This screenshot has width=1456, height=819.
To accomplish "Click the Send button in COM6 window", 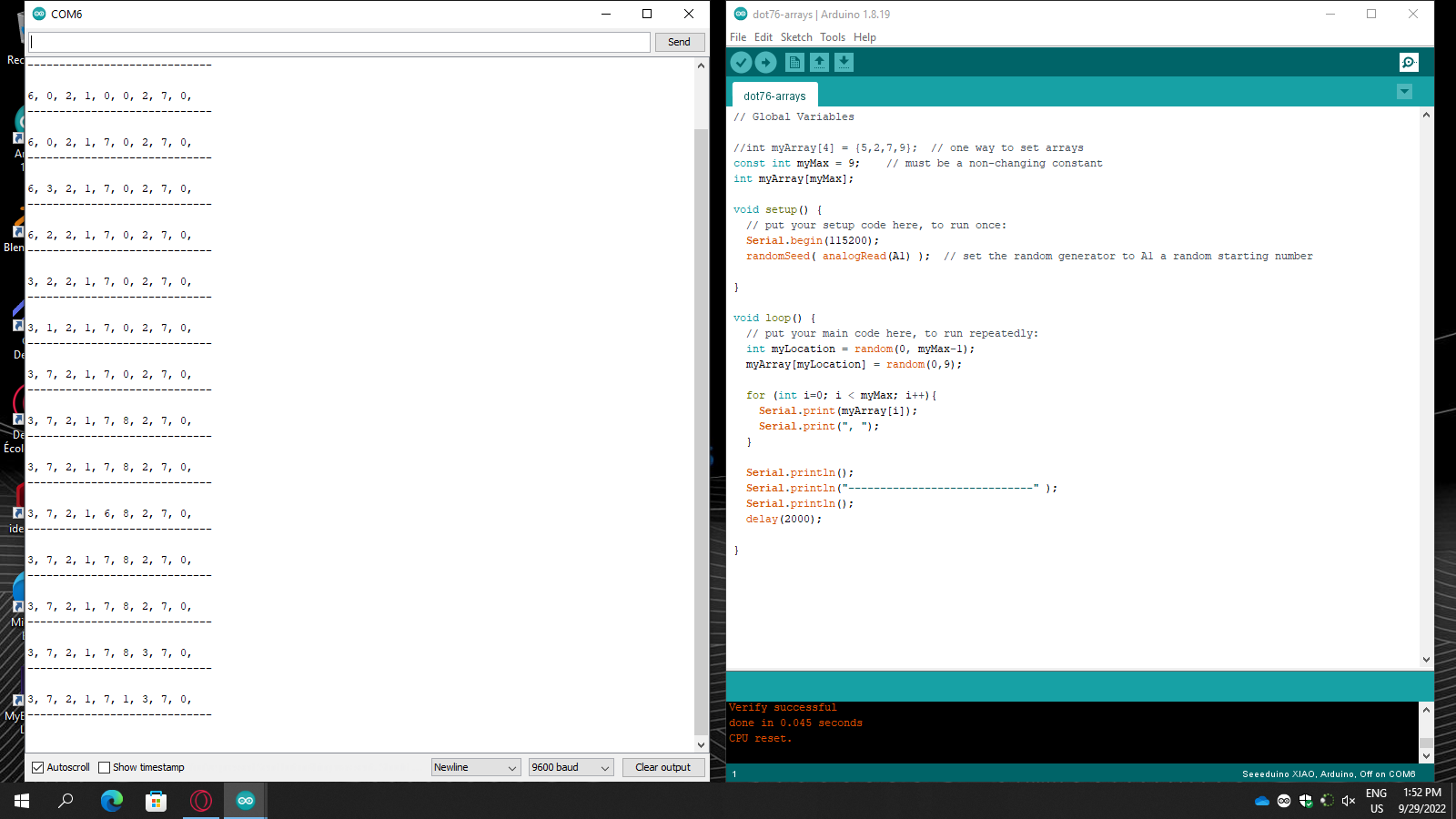I will 680,42.
